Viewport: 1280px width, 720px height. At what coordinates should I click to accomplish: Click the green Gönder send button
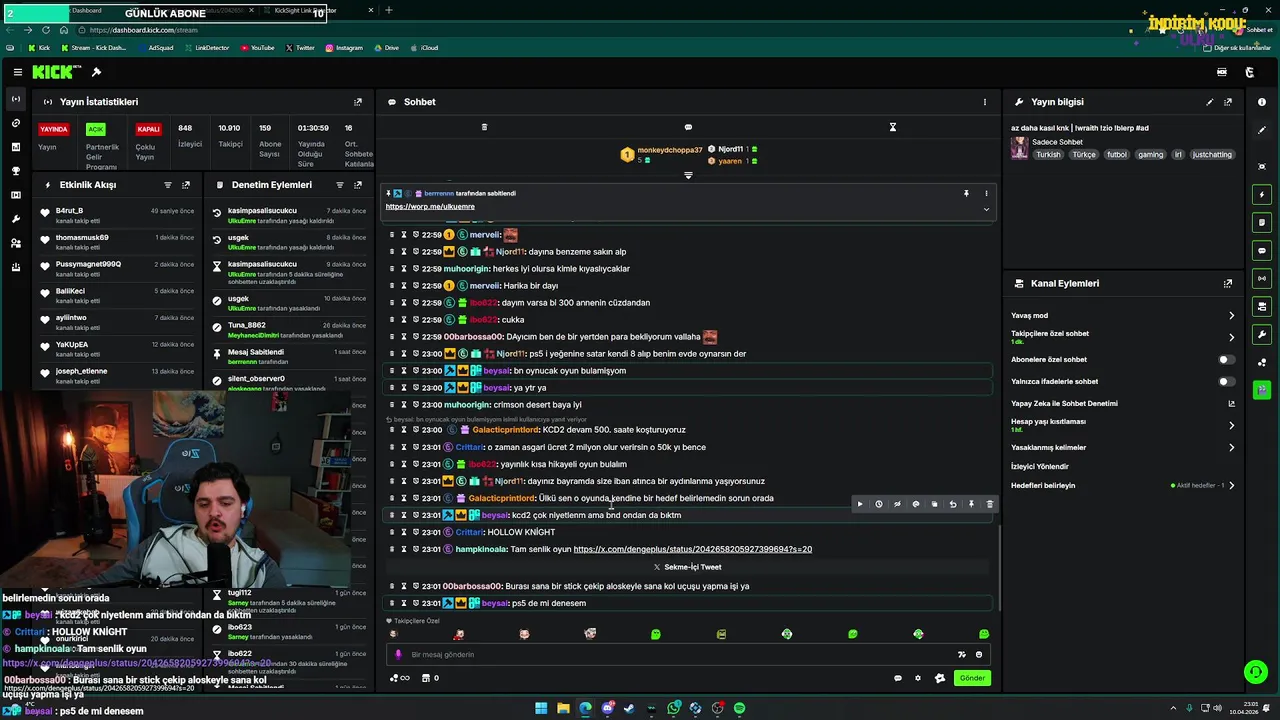[x=972, y=678]
